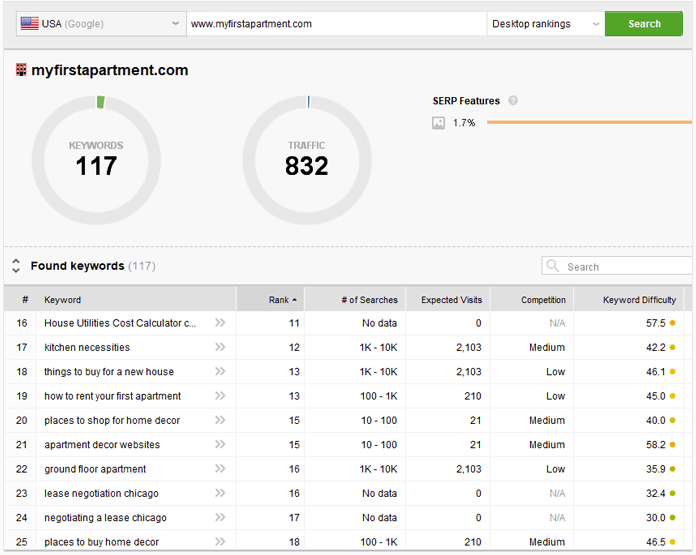Image resolution: width=696 pixels, height=555 pixels.
Task: Click the orange SERP features 1.7% bar
Action: (589, 122)
